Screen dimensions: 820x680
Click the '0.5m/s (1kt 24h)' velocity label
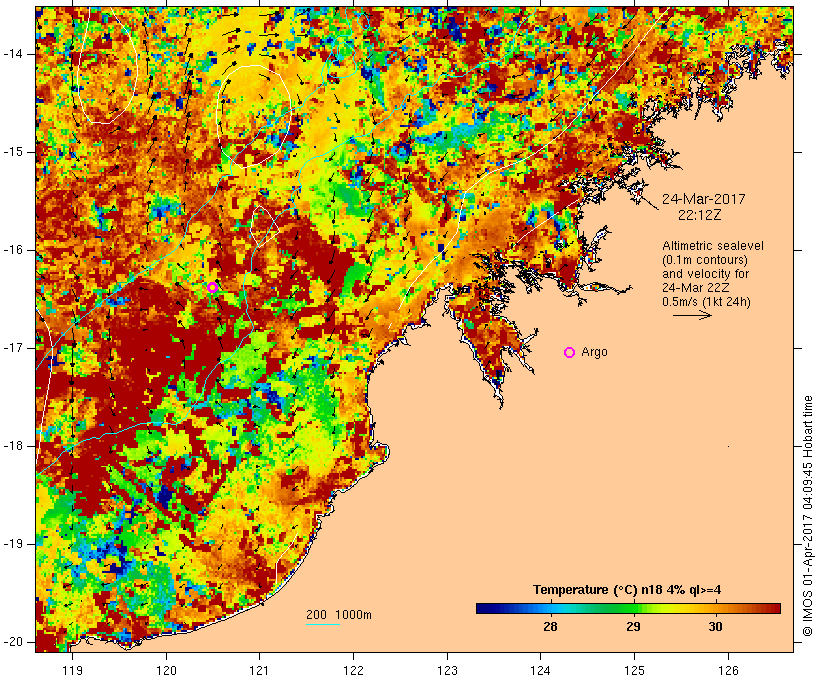[706, 302]
